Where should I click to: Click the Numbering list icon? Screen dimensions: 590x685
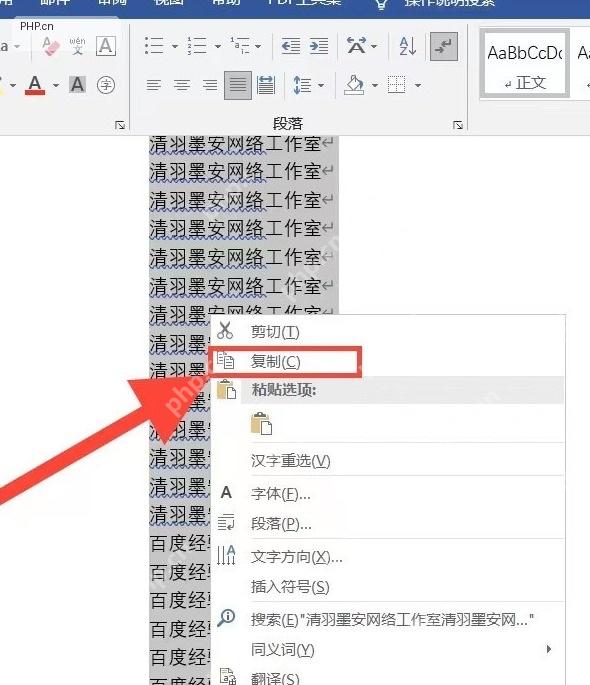(x=197, y=46)
